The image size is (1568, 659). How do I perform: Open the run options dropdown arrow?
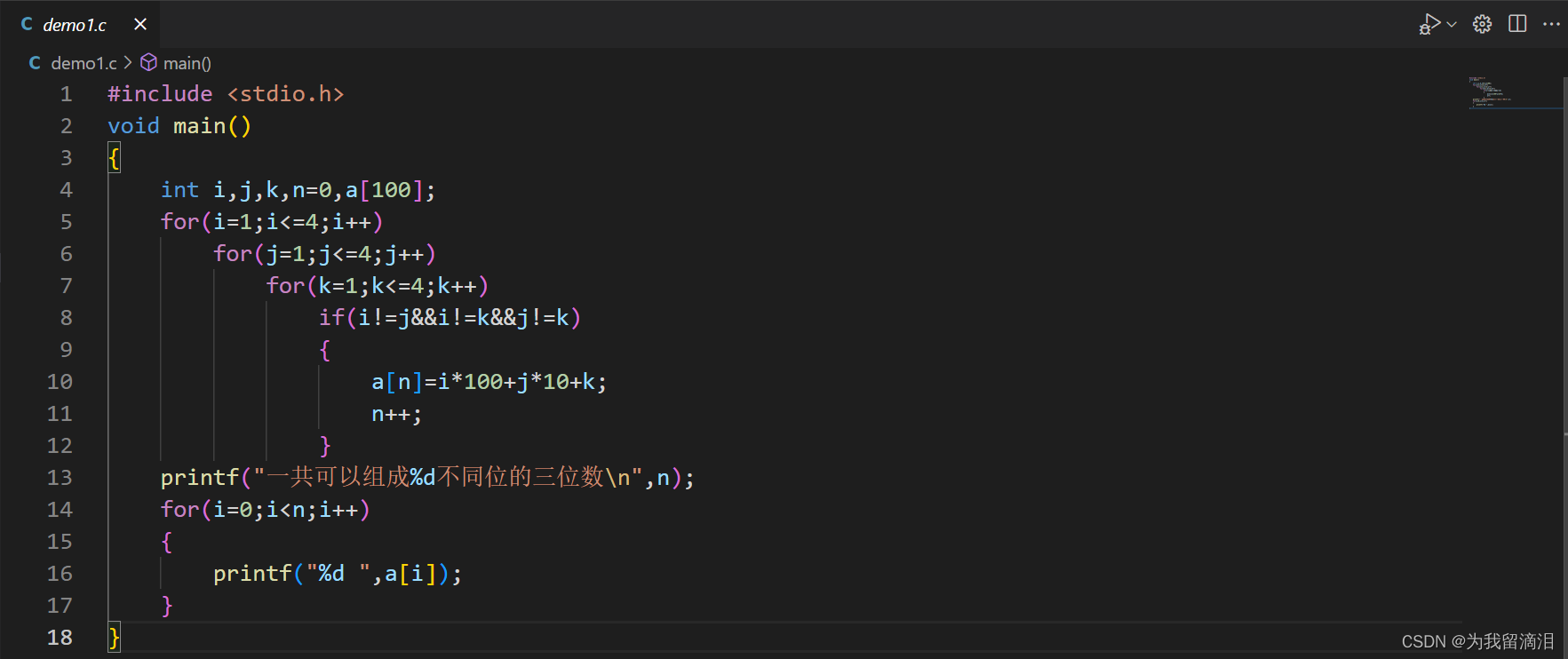tap(1453, 24)
